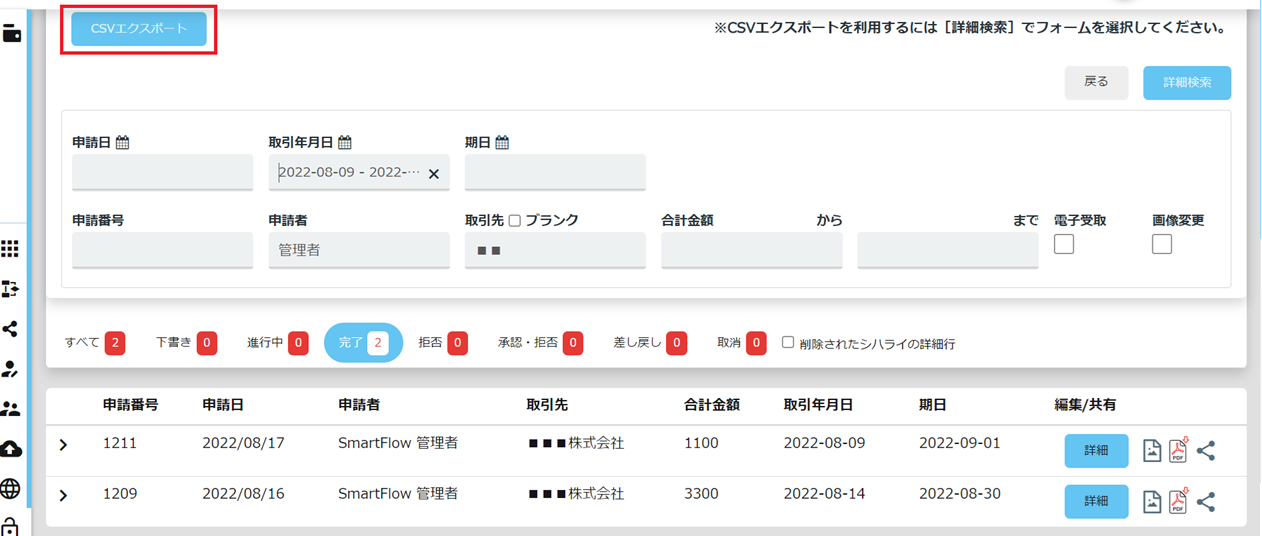Tick the 画像変更 checkbox
Viewport: 1262px width, 536px height.
pyautogui.click(x=1162, y=244)
